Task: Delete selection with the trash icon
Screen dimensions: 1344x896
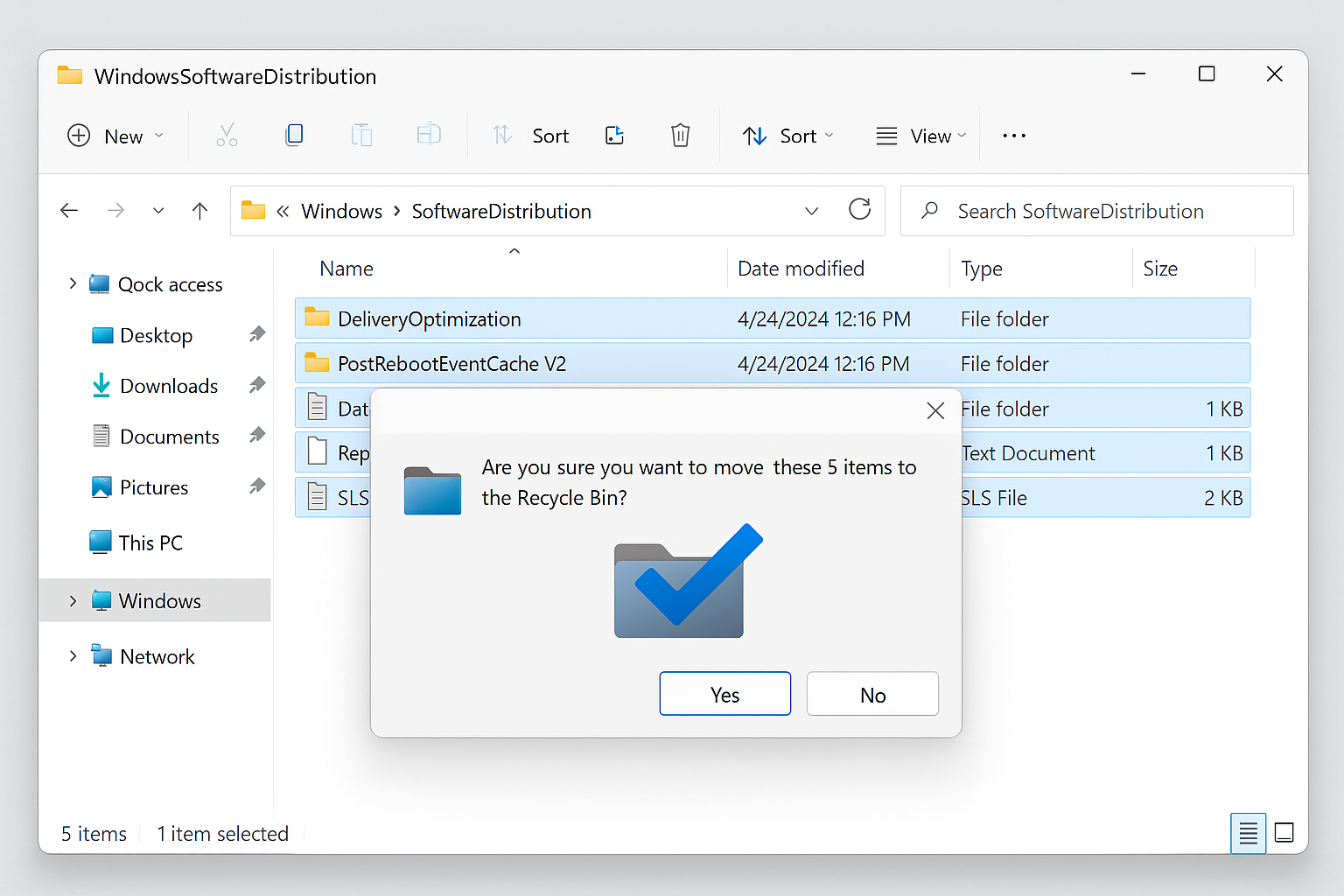Action: [681, 135]
